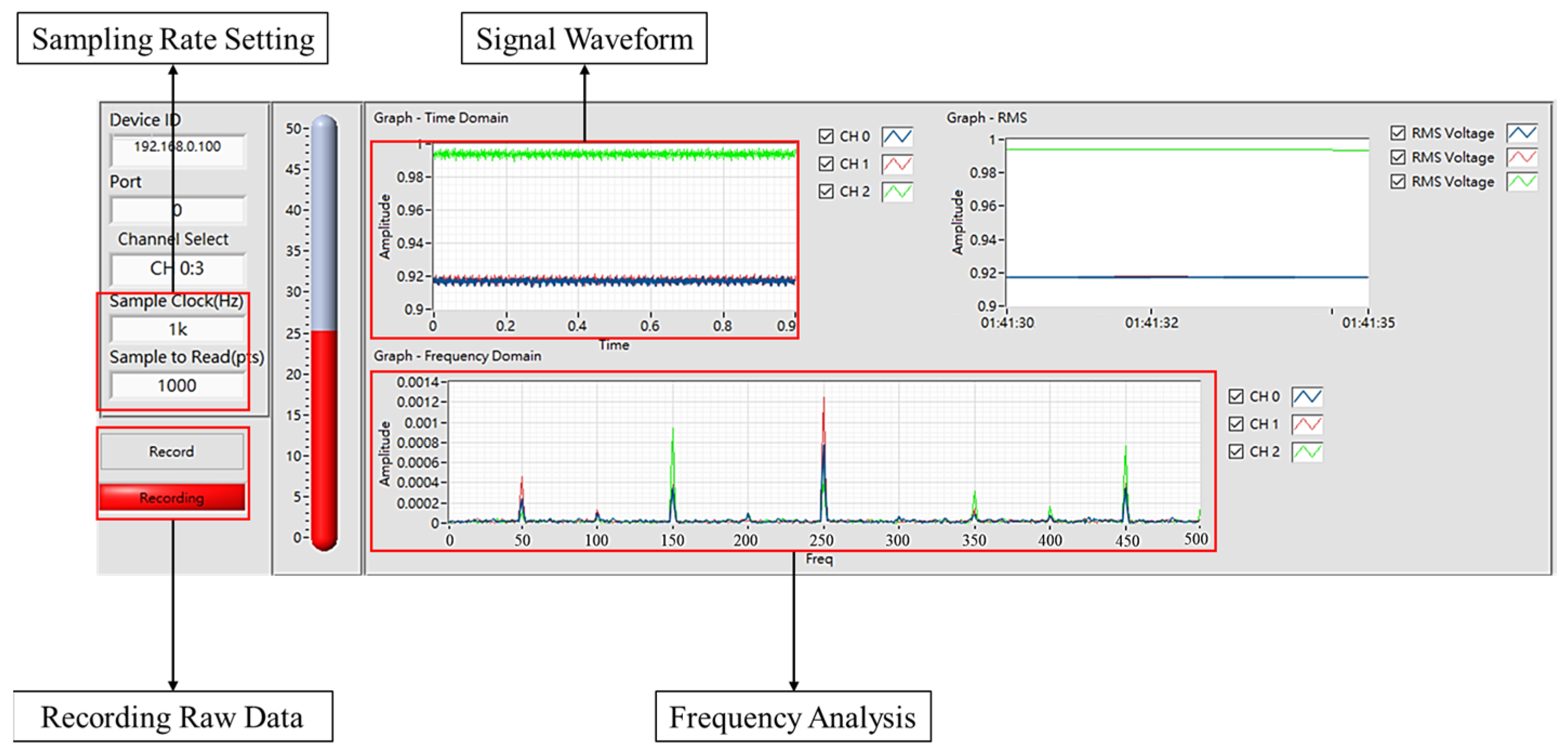This screenshot has height=755, width=1568.
Task: Click the blue CH 0 frequency-domain plot icon
Action: [x=1307, y=397]
